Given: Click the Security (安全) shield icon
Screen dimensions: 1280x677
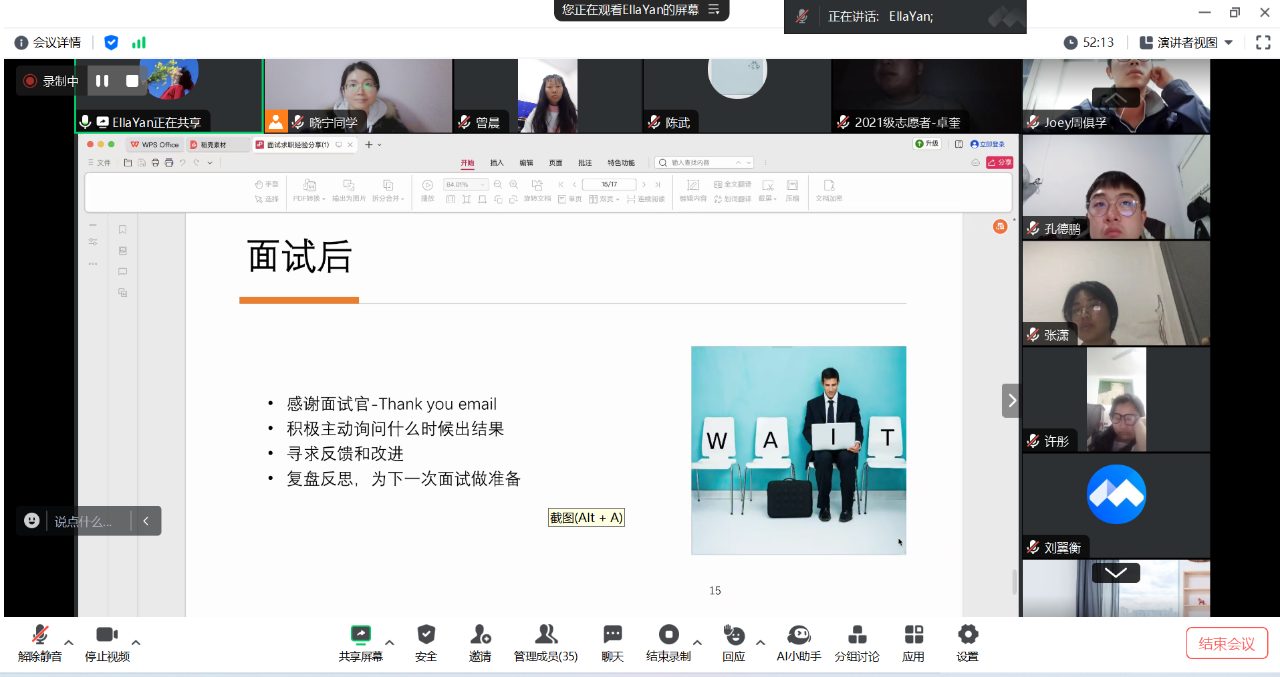Looking at the screenshot, I should 426,635.
